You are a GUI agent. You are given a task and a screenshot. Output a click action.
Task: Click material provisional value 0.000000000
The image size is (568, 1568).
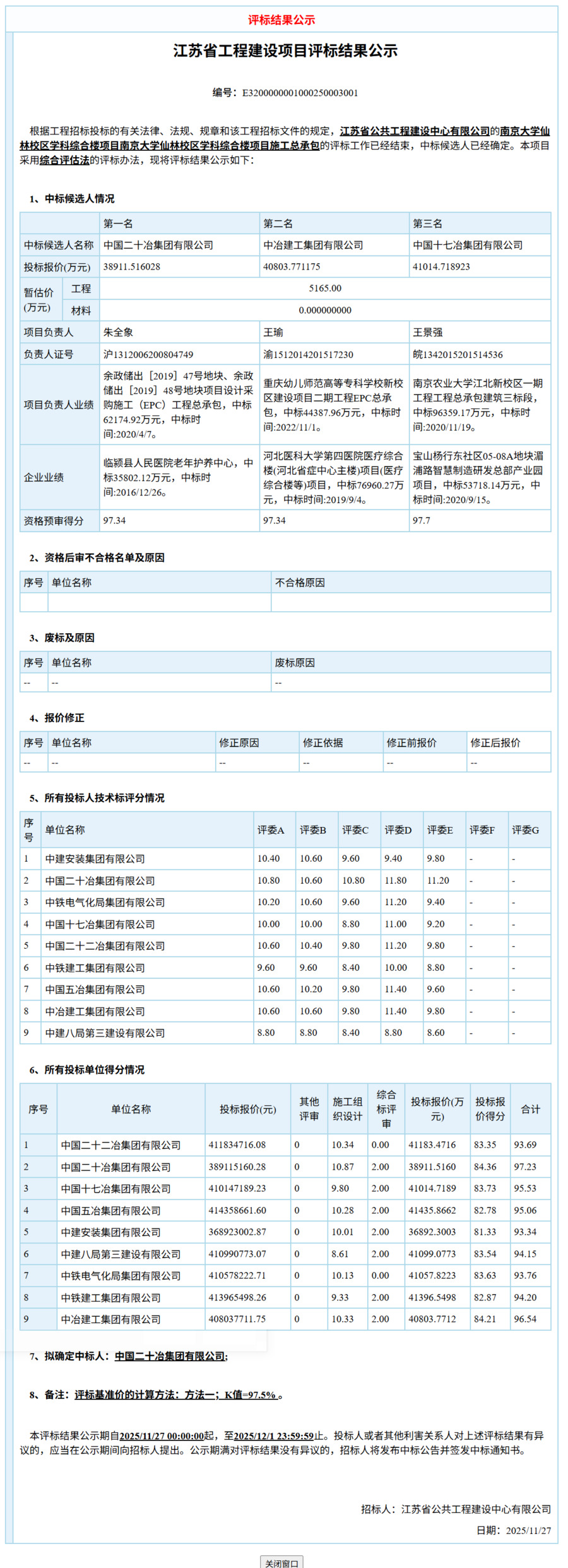point(325,311)
